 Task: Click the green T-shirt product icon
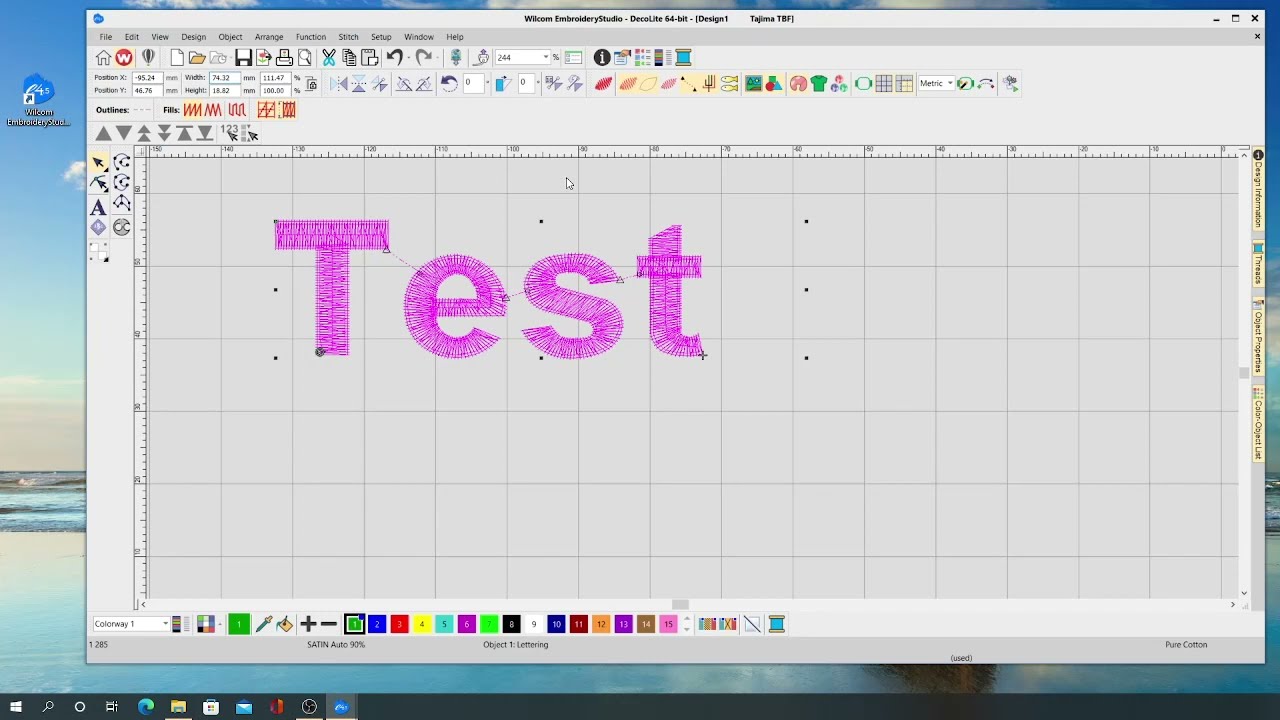point(818,84)
